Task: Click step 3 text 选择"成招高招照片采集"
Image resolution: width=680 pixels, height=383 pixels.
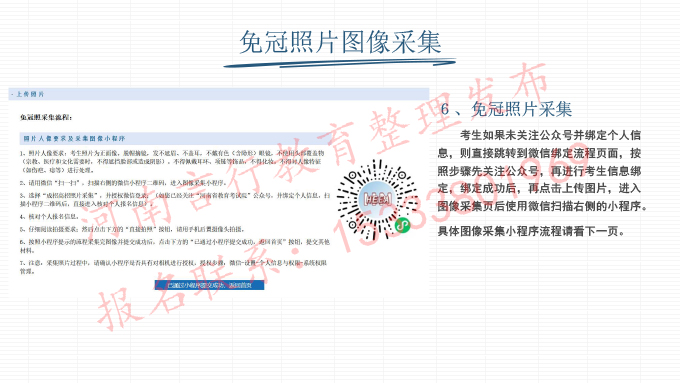Action: click(175, 200)
